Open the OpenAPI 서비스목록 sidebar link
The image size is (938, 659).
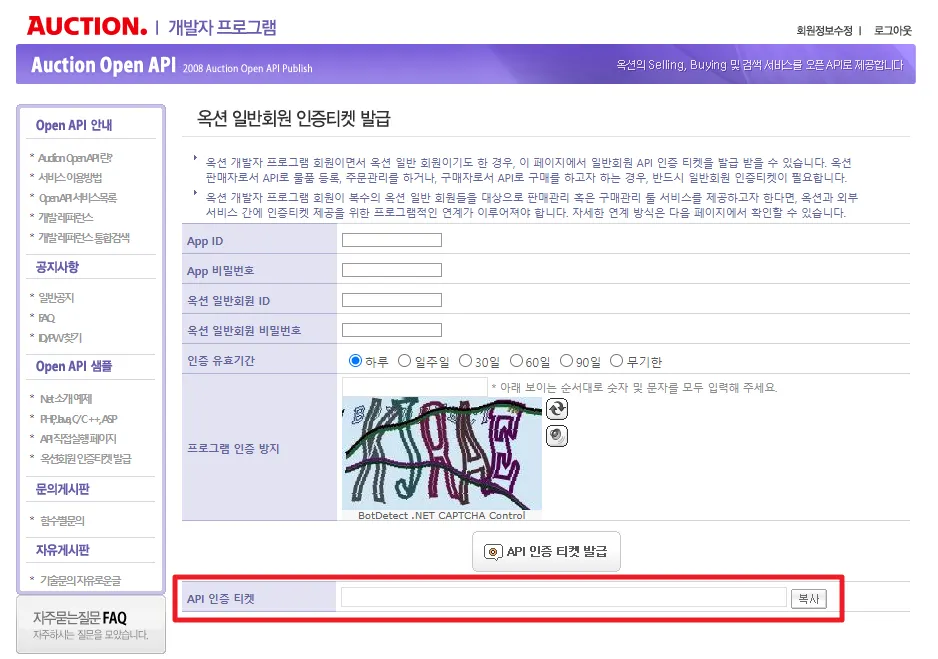[x=78, y=198]
